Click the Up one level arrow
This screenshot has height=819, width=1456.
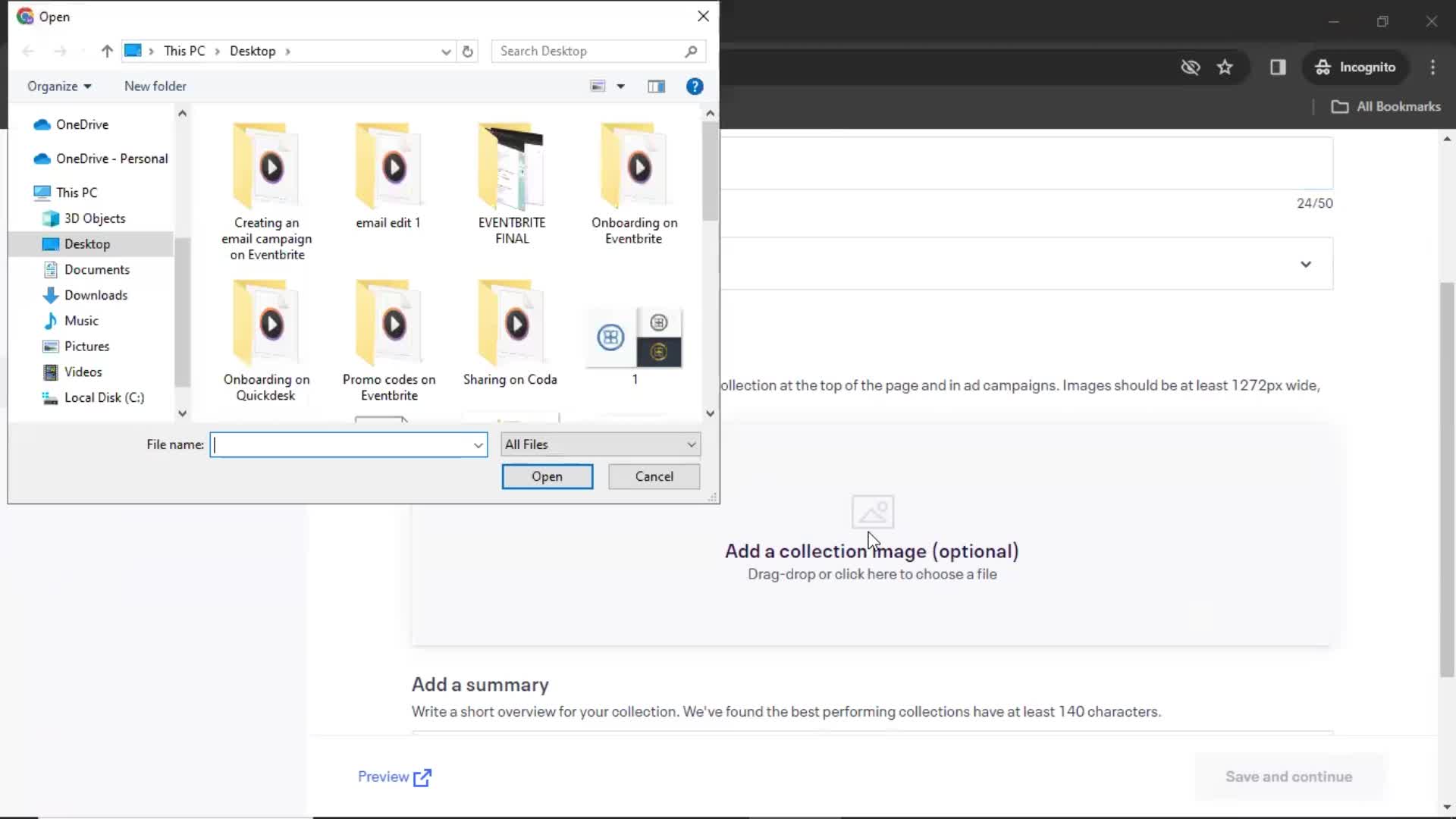tap(107, 51)
